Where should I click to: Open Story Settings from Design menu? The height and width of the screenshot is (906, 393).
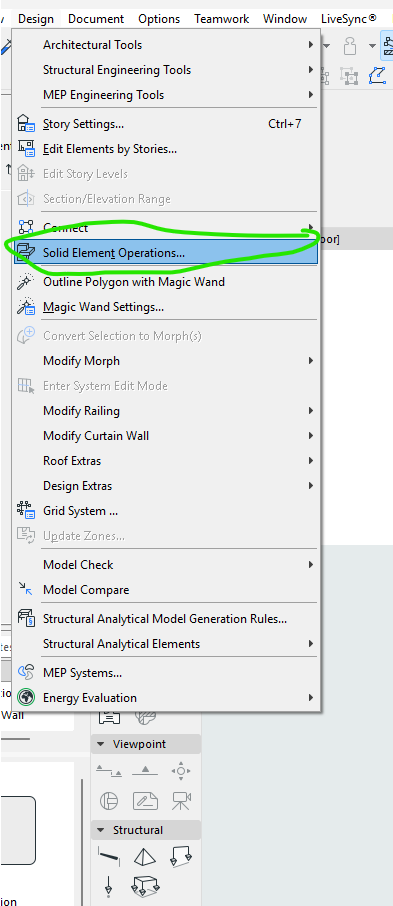pos(166,124)
